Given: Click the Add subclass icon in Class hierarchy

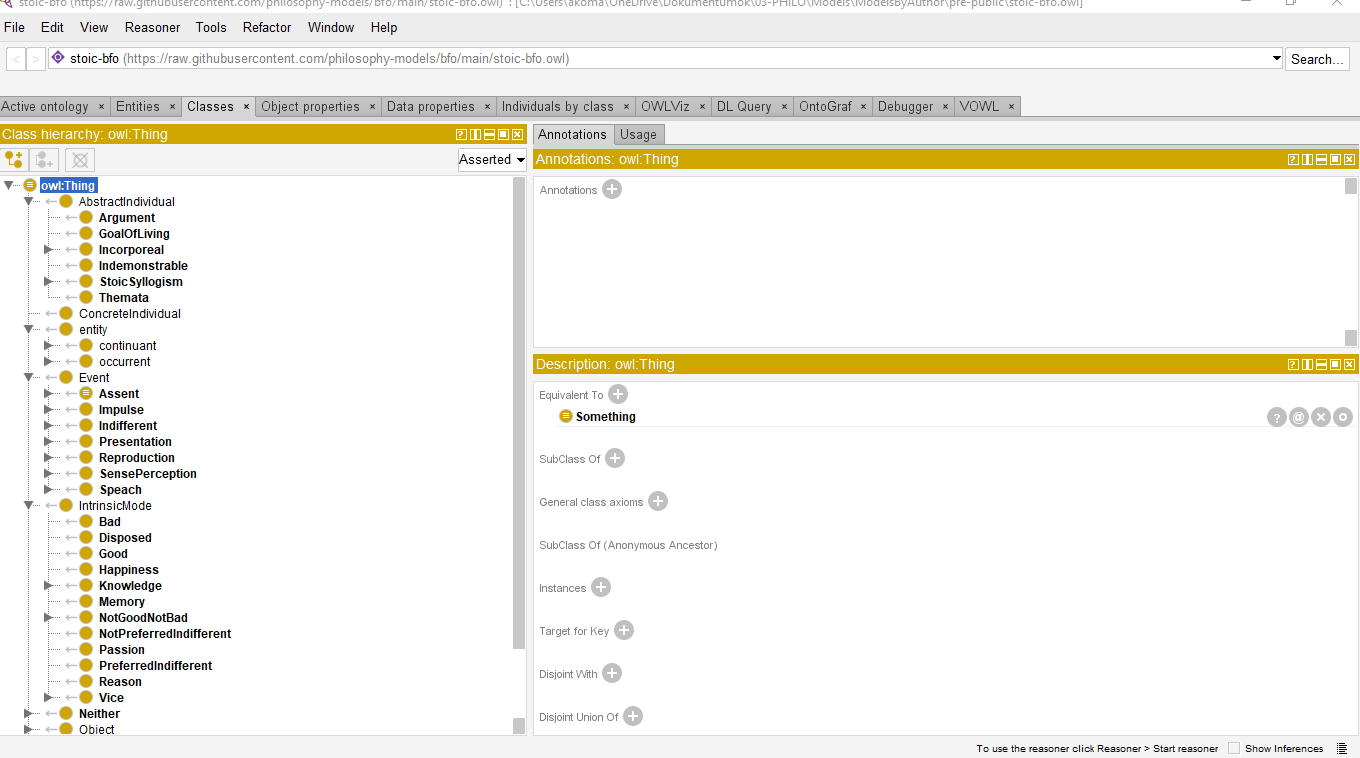Looking at the screenshot, I should [14, 160].
